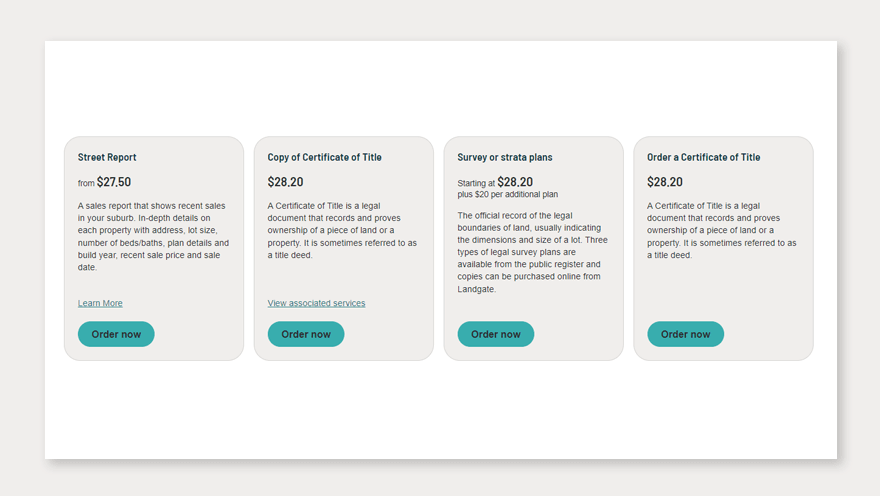Click the 'from' label before the $27.50 price
The width and height of the screenshot is (880, 496).
(86, 183)
